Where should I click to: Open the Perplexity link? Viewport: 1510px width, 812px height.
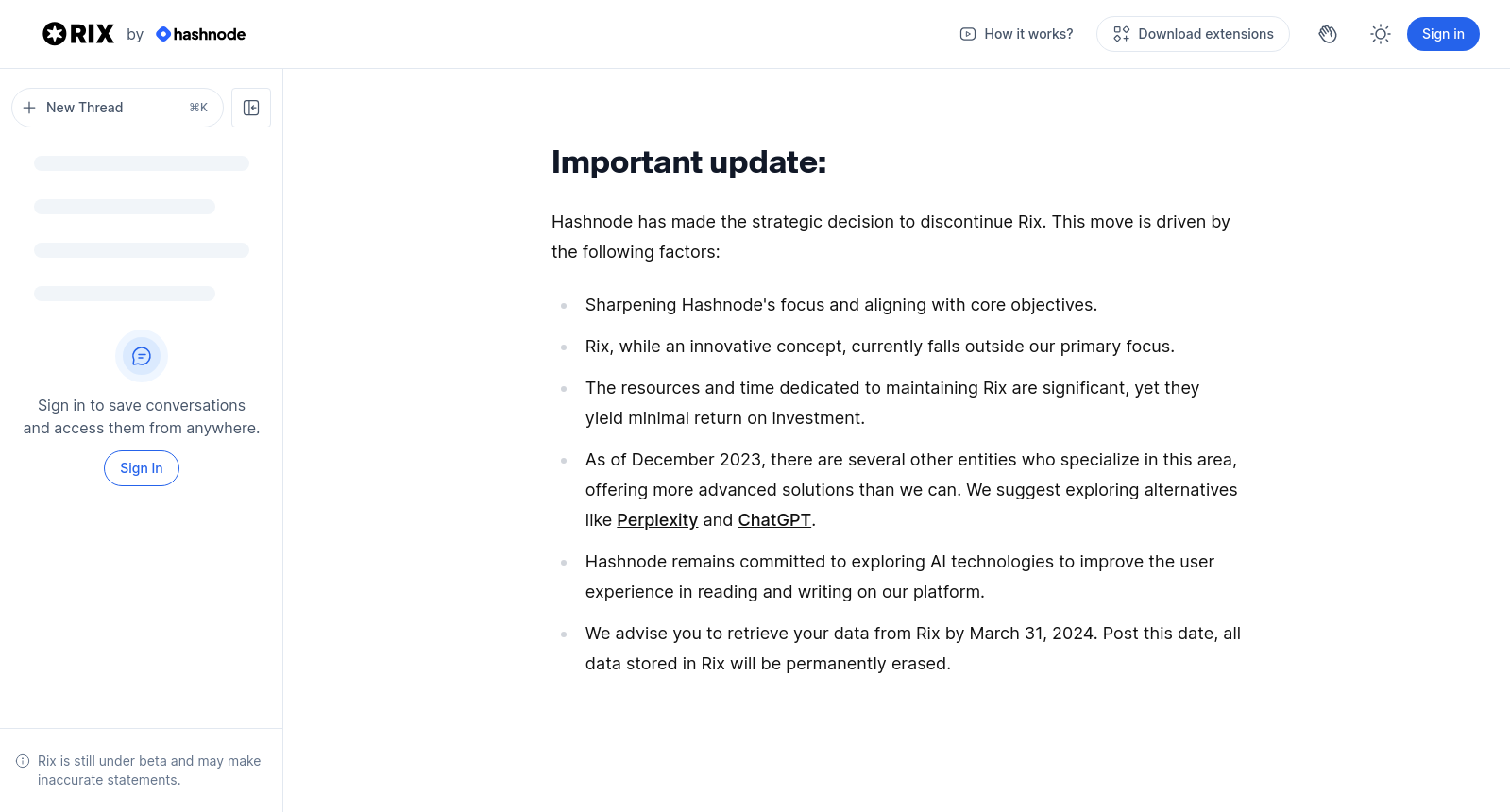click(657, 520)
